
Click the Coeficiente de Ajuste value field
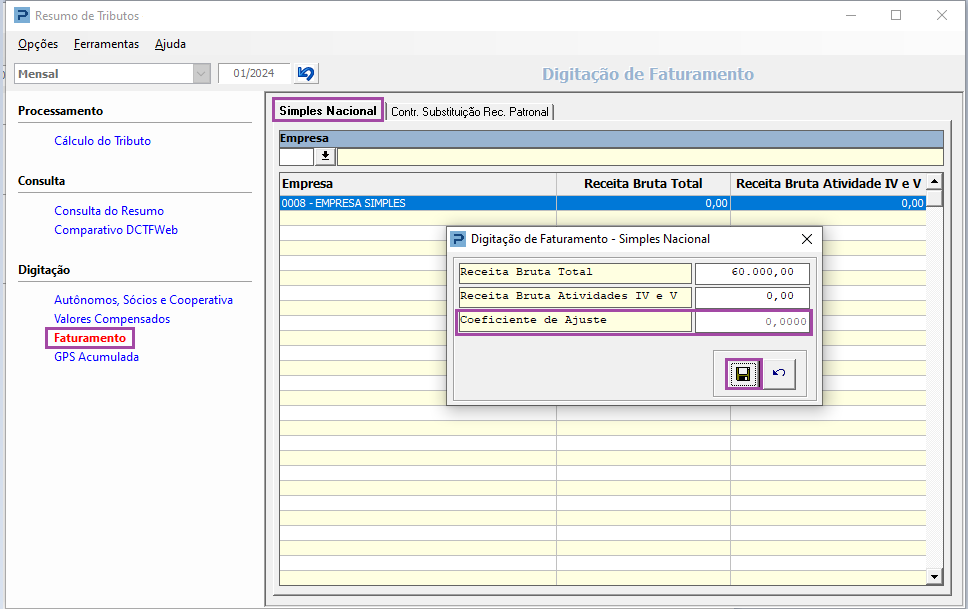click(x=752, y=322)
